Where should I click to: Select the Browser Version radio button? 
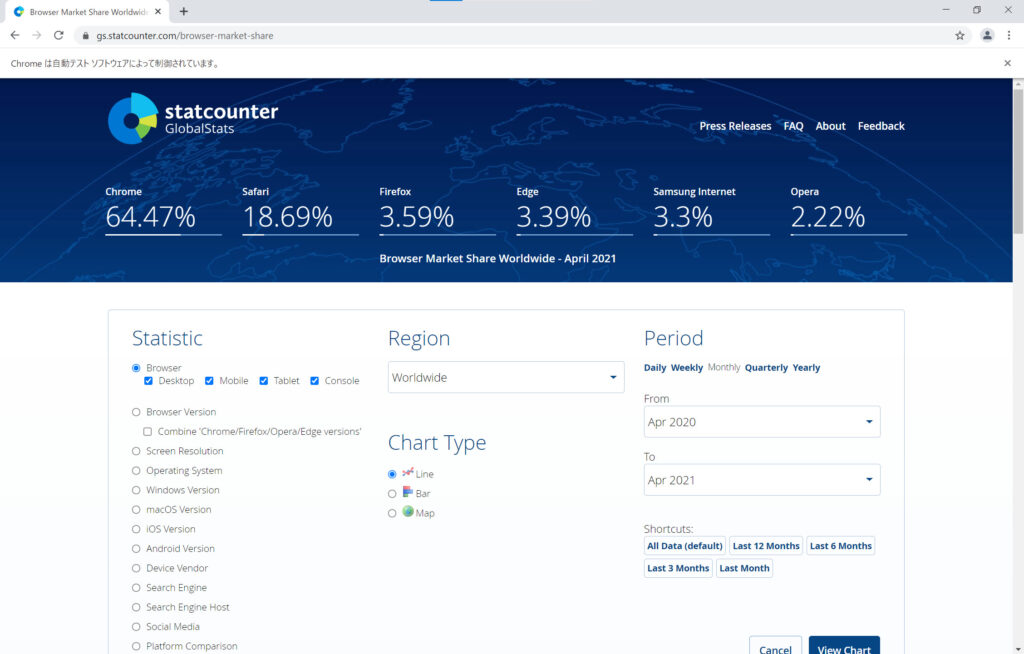coord(136,412)
